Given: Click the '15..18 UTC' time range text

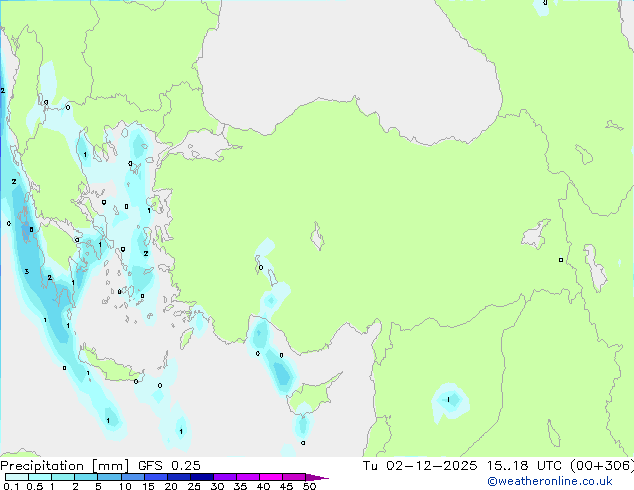Looking at the screenshot, I should pos(524,466).
